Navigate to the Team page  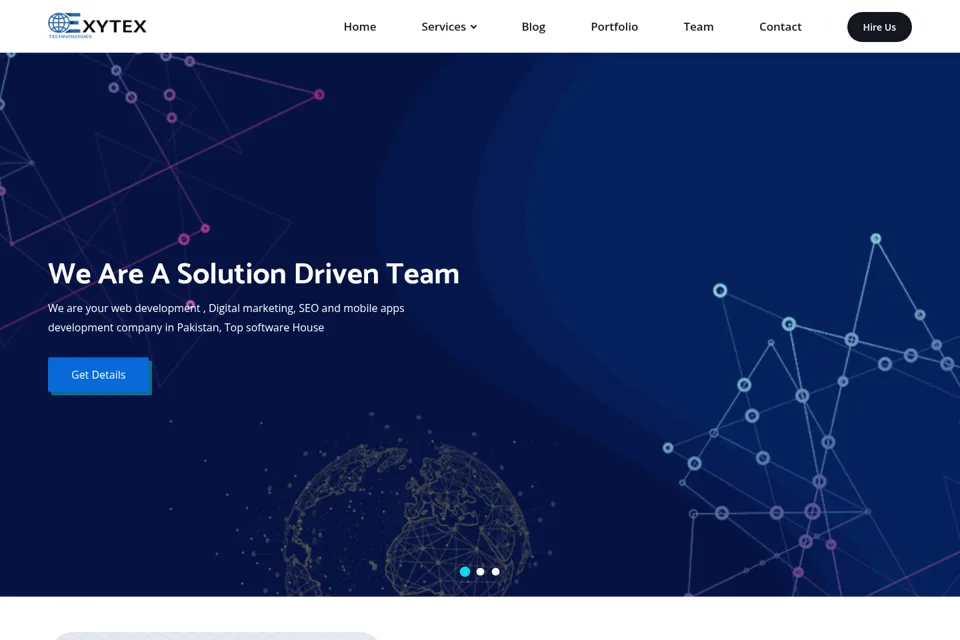pos(698,27)
